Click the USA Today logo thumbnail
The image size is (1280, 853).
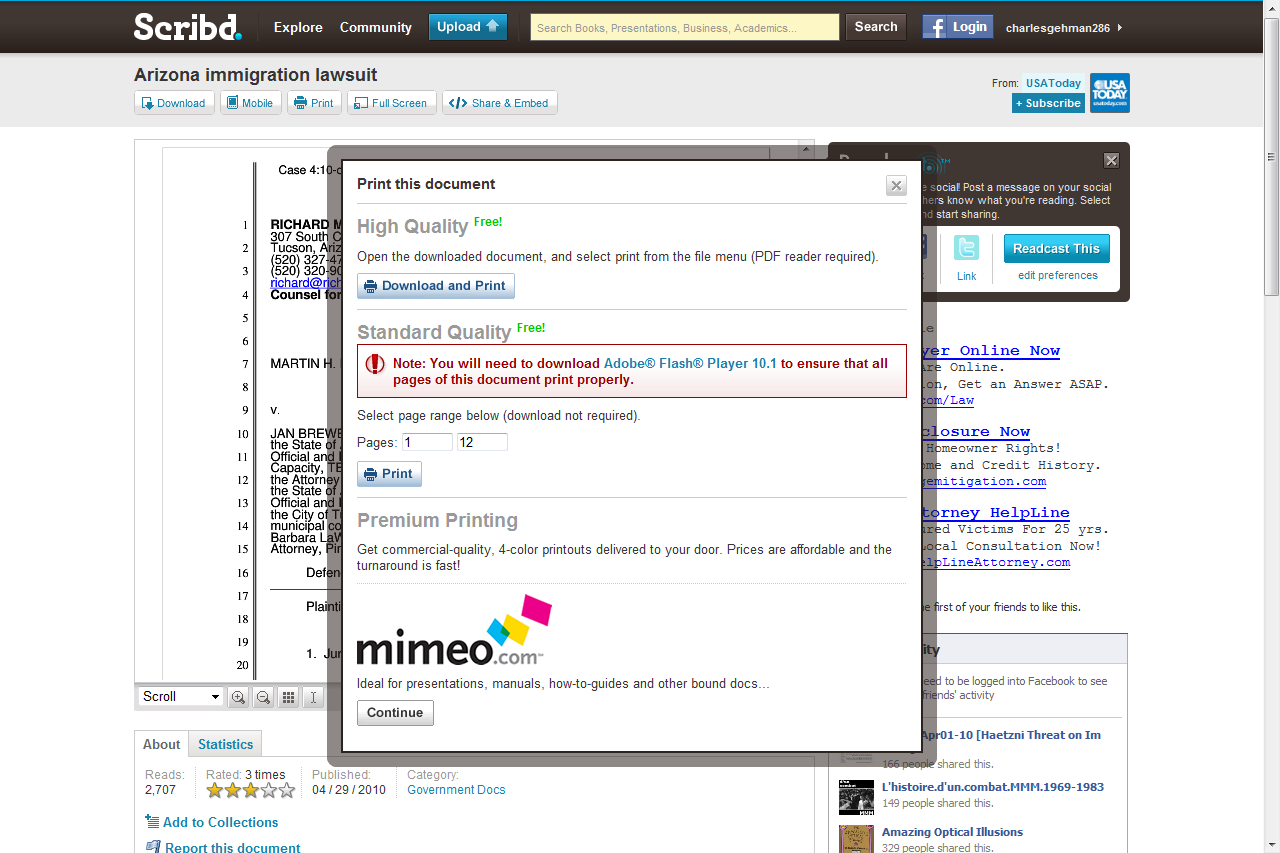[1110, 93]
